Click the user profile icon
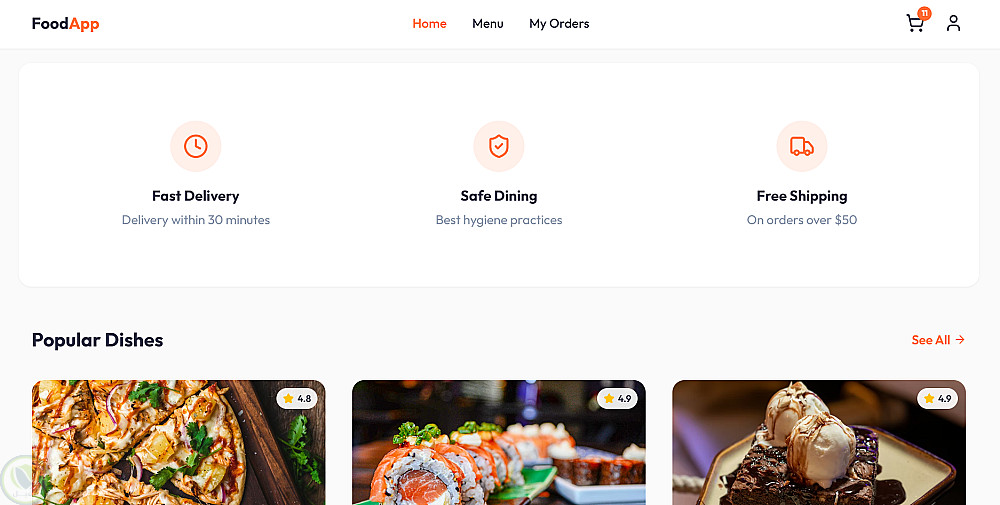Image resolution: width=1000 pixels, height=505 pixels. pos(953,24)
